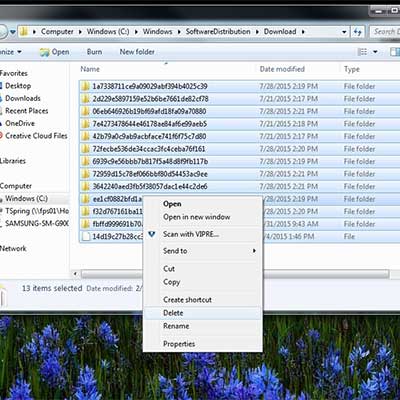
Task: Click the Burn toolbar button
Action: point(94,52)
